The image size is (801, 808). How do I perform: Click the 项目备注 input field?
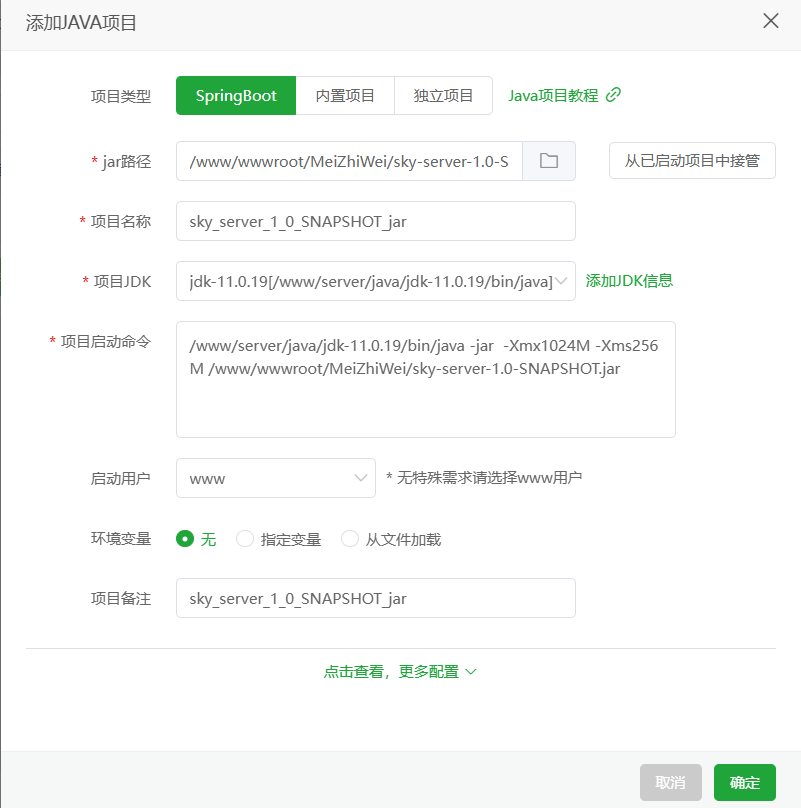point(376,598)
